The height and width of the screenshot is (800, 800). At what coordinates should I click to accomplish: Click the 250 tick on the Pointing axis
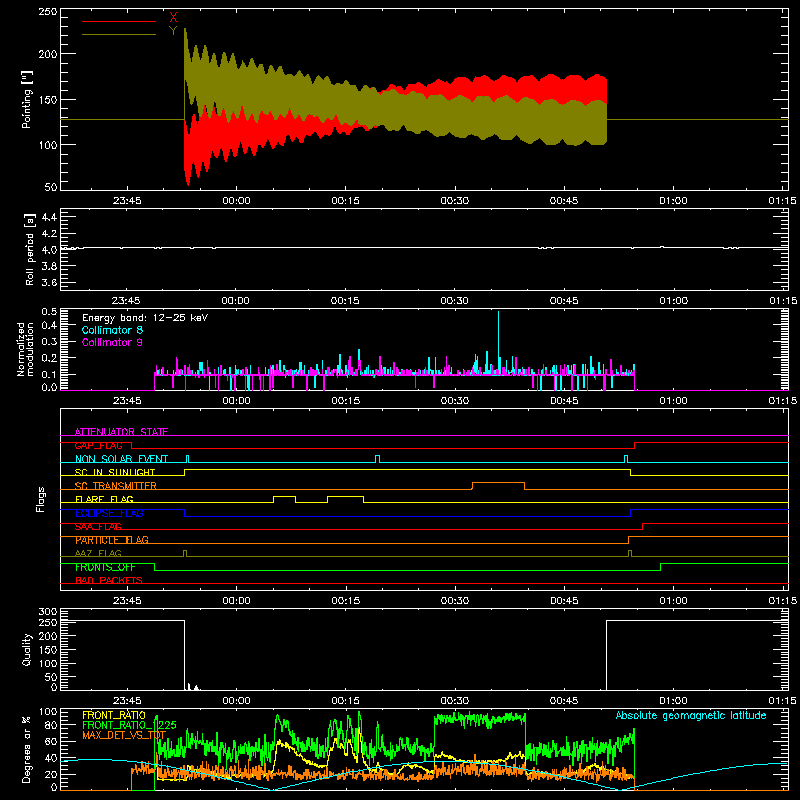48,11
